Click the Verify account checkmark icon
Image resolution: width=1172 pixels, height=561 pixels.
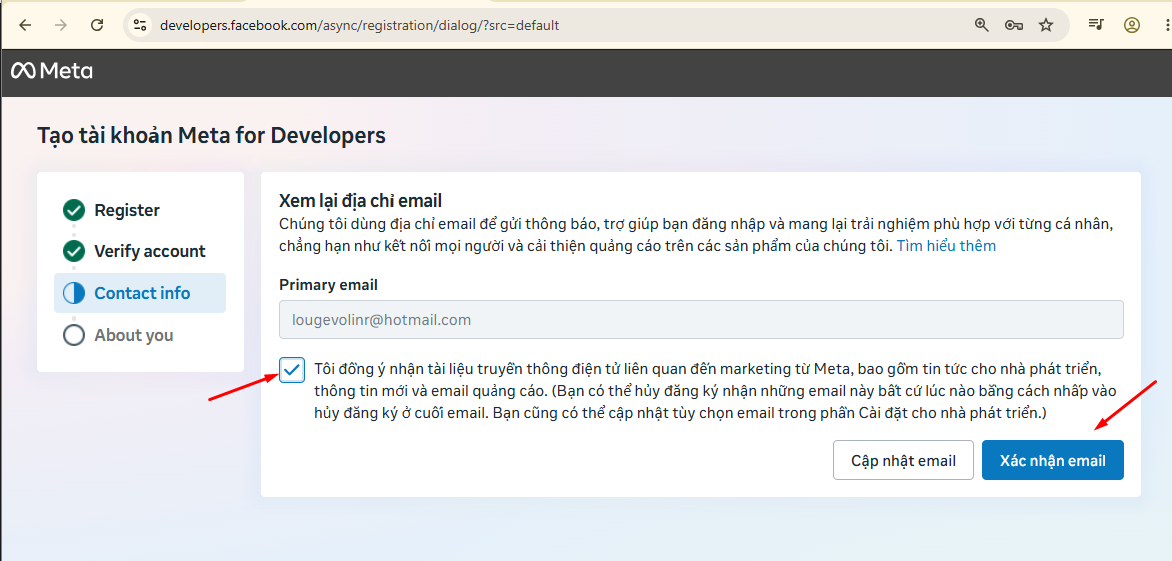(x=74, y=252)
